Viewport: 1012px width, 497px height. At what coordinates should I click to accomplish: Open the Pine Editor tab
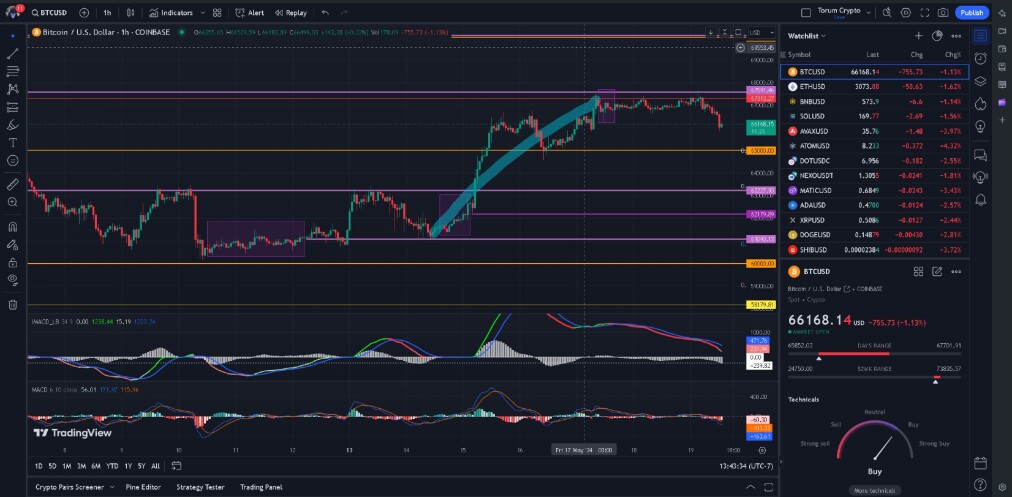(x=143, y=487)
